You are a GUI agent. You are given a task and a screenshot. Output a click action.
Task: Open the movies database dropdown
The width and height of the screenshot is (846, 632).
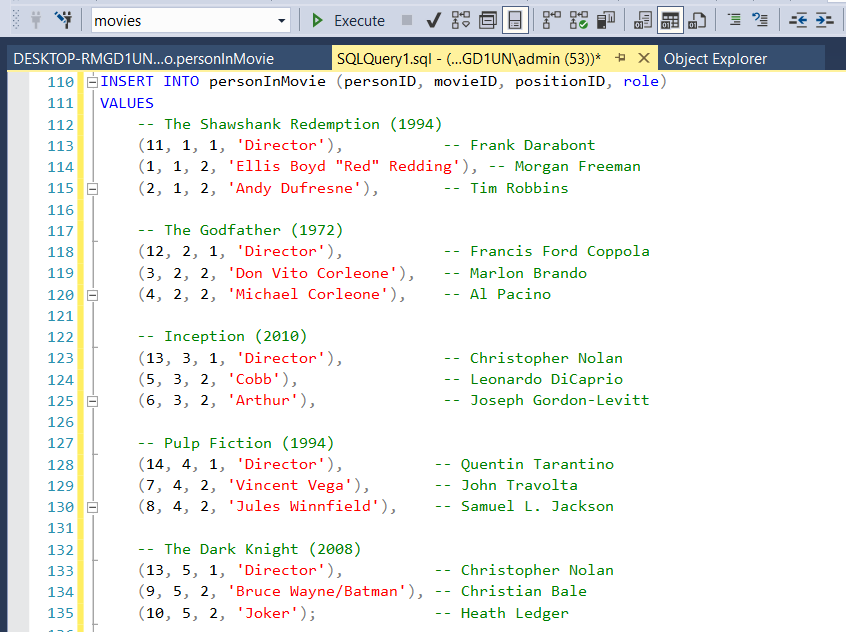(281, 21)
